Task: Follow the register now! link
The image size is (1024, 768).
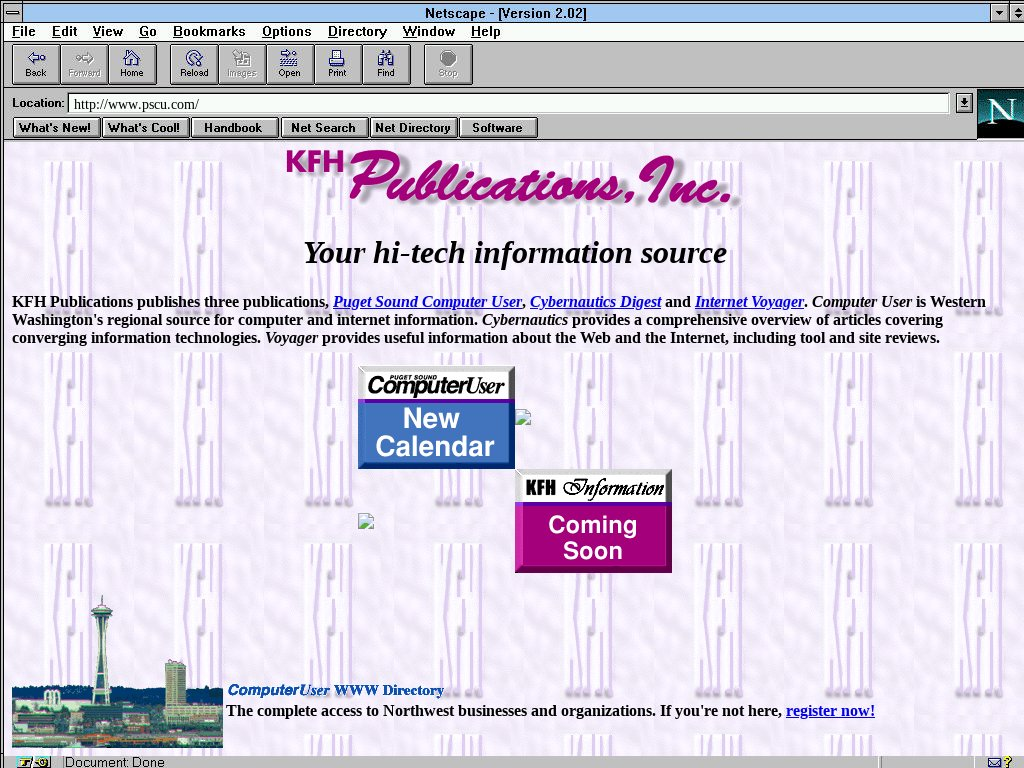Action: [830, 711]
